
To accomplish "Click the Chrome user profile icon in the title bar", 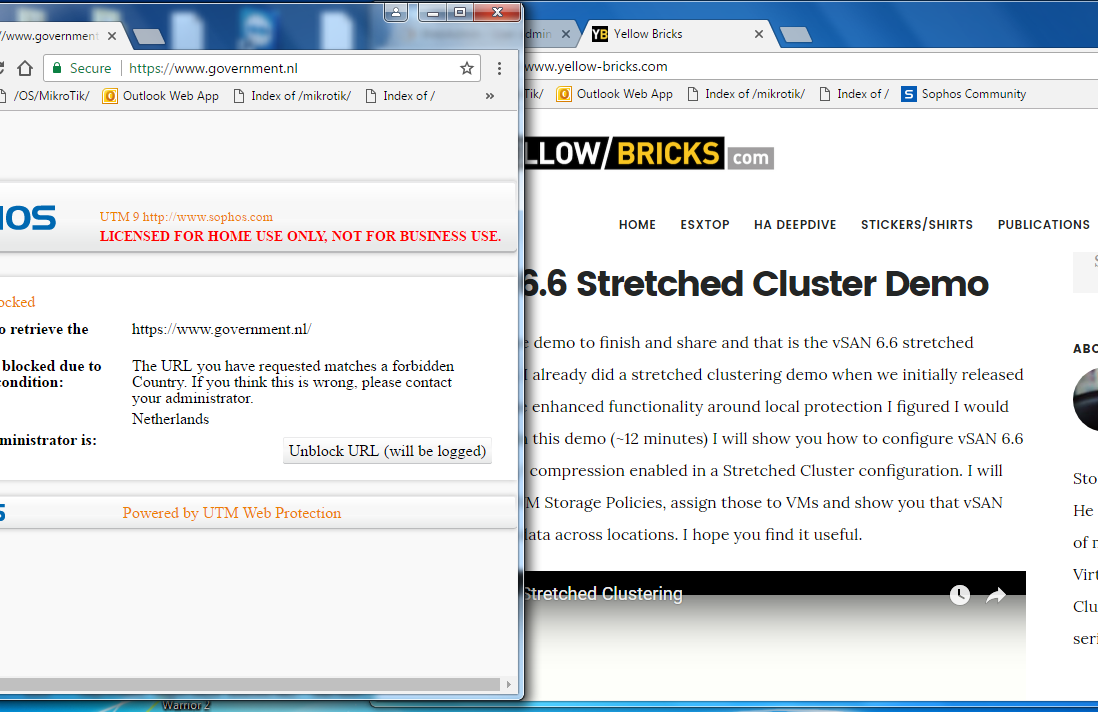I will (396, 12).
